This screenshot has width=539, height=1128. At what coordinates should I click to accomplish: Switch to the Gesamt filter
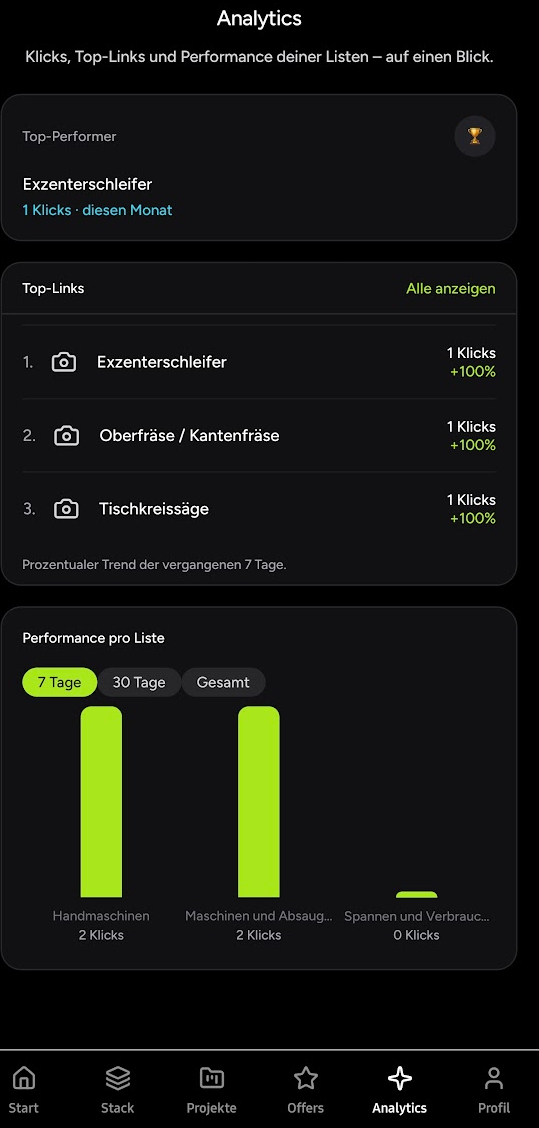[223, 683]
